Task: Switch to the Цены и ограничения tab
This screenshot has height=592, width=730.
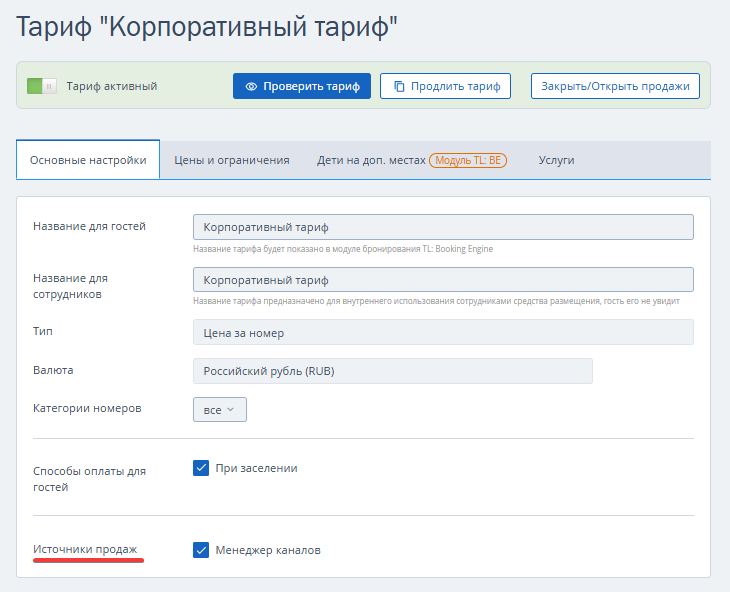Action: (x=231, y=160)
